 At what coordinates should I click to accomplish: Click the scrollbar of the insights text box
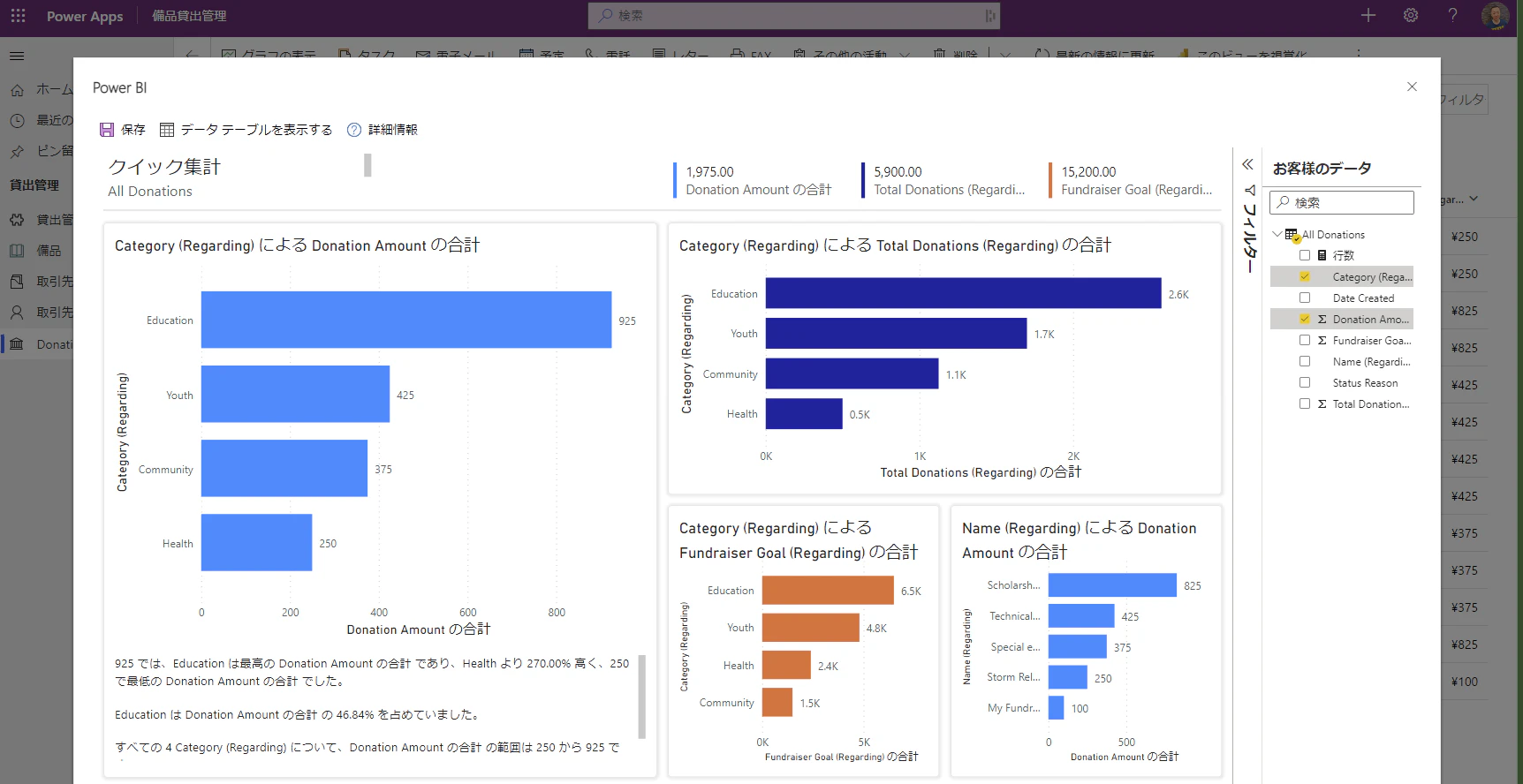tap(642, 697)
